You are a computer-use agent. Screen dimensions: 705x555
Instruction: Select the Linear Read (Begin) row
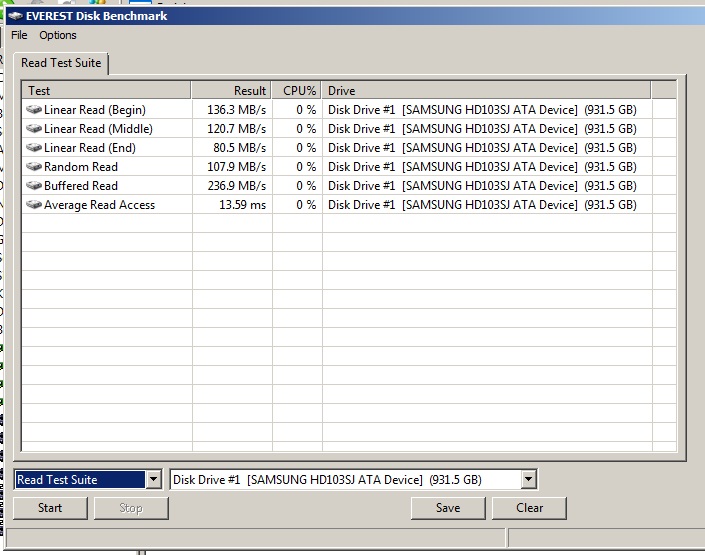pyautogui.click(x=349, y=109)
